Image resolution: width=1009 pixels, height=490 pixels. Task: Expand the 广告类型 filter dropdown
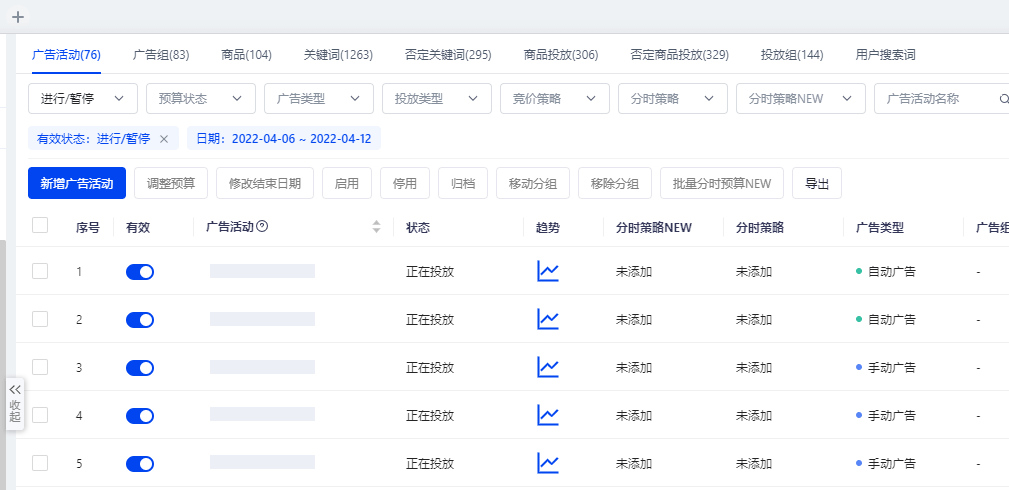click(318, 99)
